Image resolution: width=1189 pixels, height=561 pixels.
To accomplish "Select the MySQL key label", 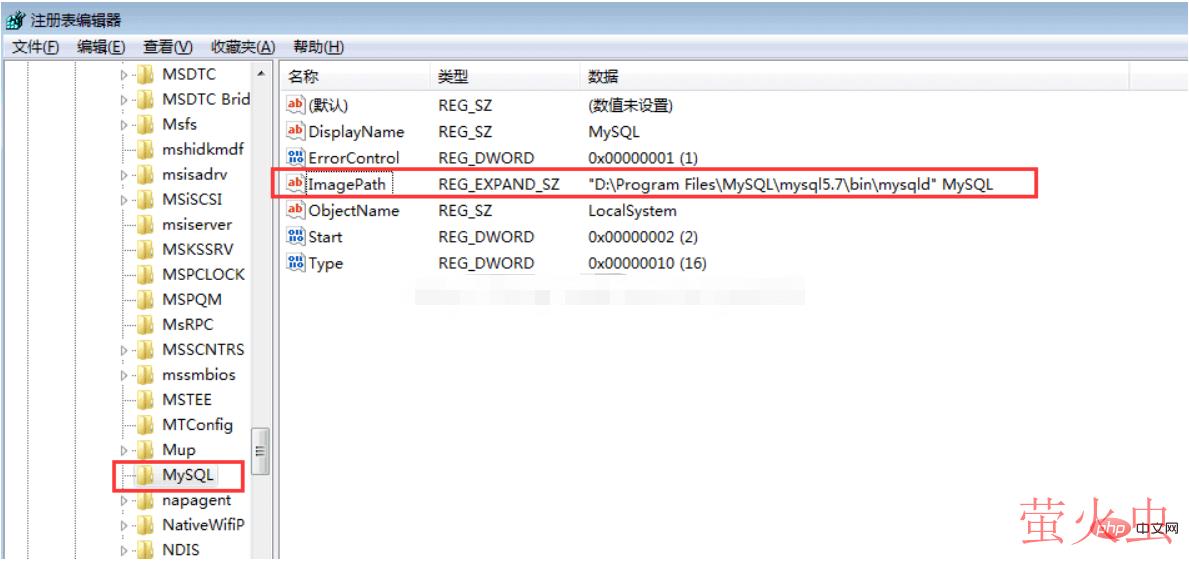I will pyautogui.click(x=188, y=475).
